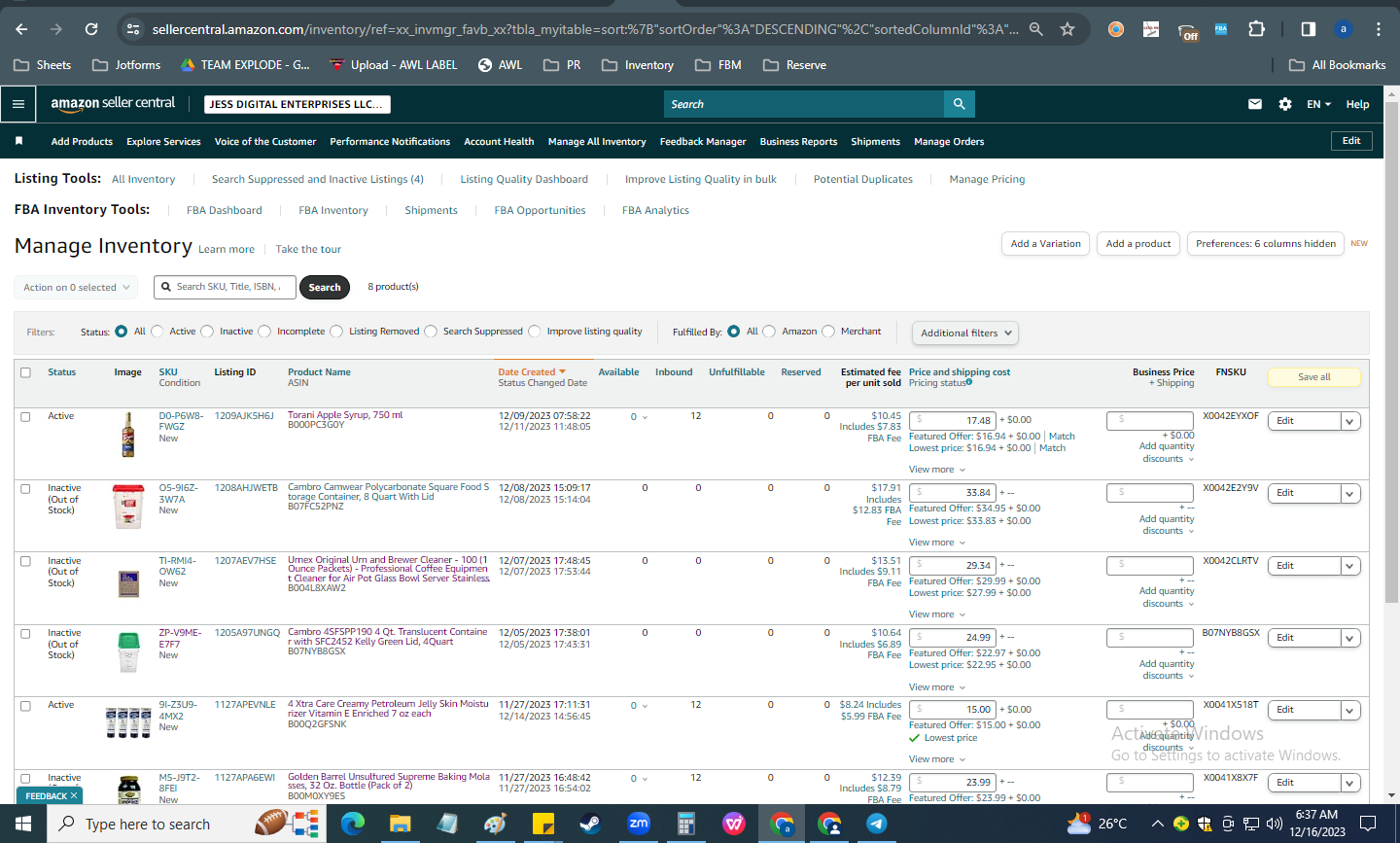
Task: Bookmark this page with the star icon
Action: [x=1067, y=29]
